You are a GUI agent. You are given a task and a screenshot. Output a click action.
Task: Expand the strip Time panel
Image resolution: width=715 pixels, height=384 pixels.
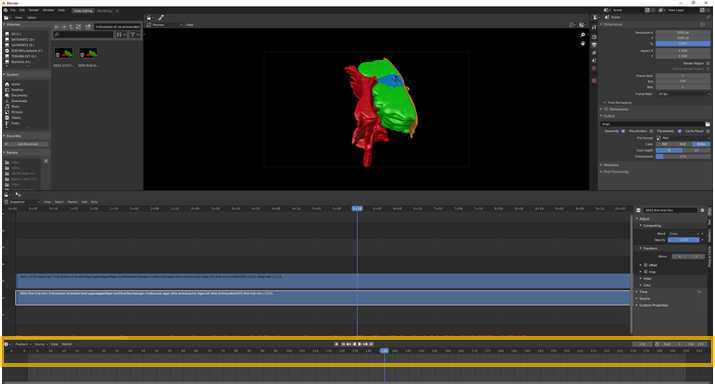(643, 292)
